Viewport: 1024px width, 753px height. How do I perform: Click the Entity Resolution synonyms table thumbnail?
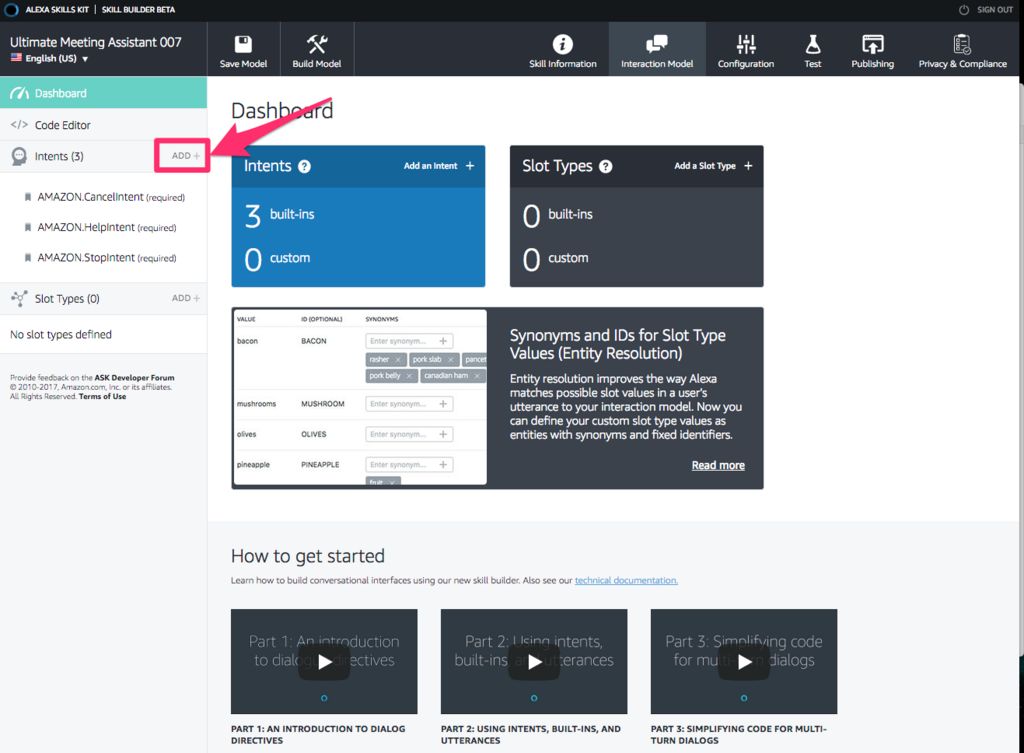[x=360, y=397]
